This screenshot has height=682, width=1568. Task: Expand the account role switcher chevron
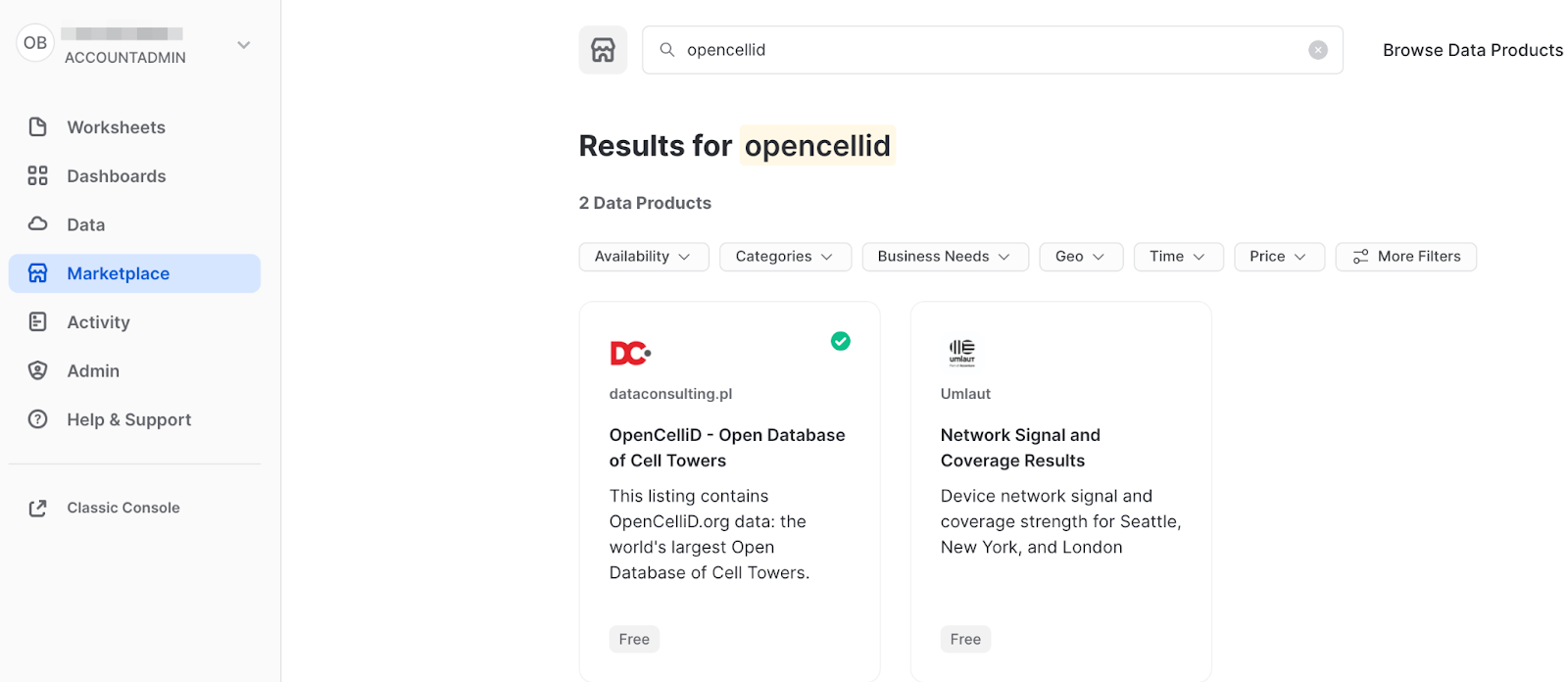pyautogui.click(x=244, y=45)
